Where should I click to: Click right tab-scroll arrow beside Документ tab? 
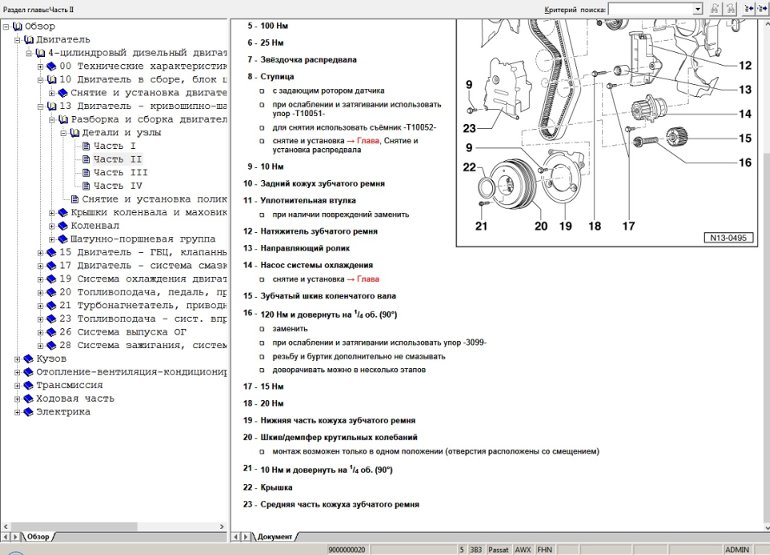246,537
